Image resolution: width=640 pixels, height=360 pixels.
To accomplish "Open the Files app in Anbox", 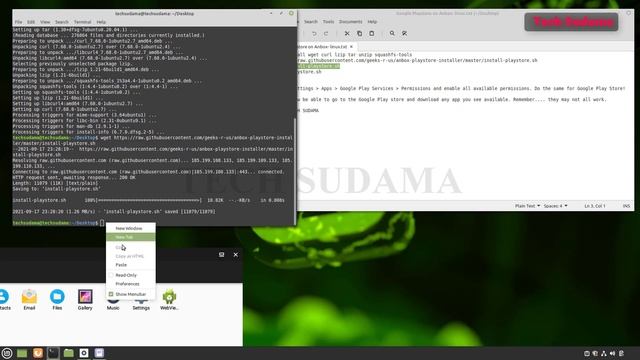I will [x=57, y=299].
